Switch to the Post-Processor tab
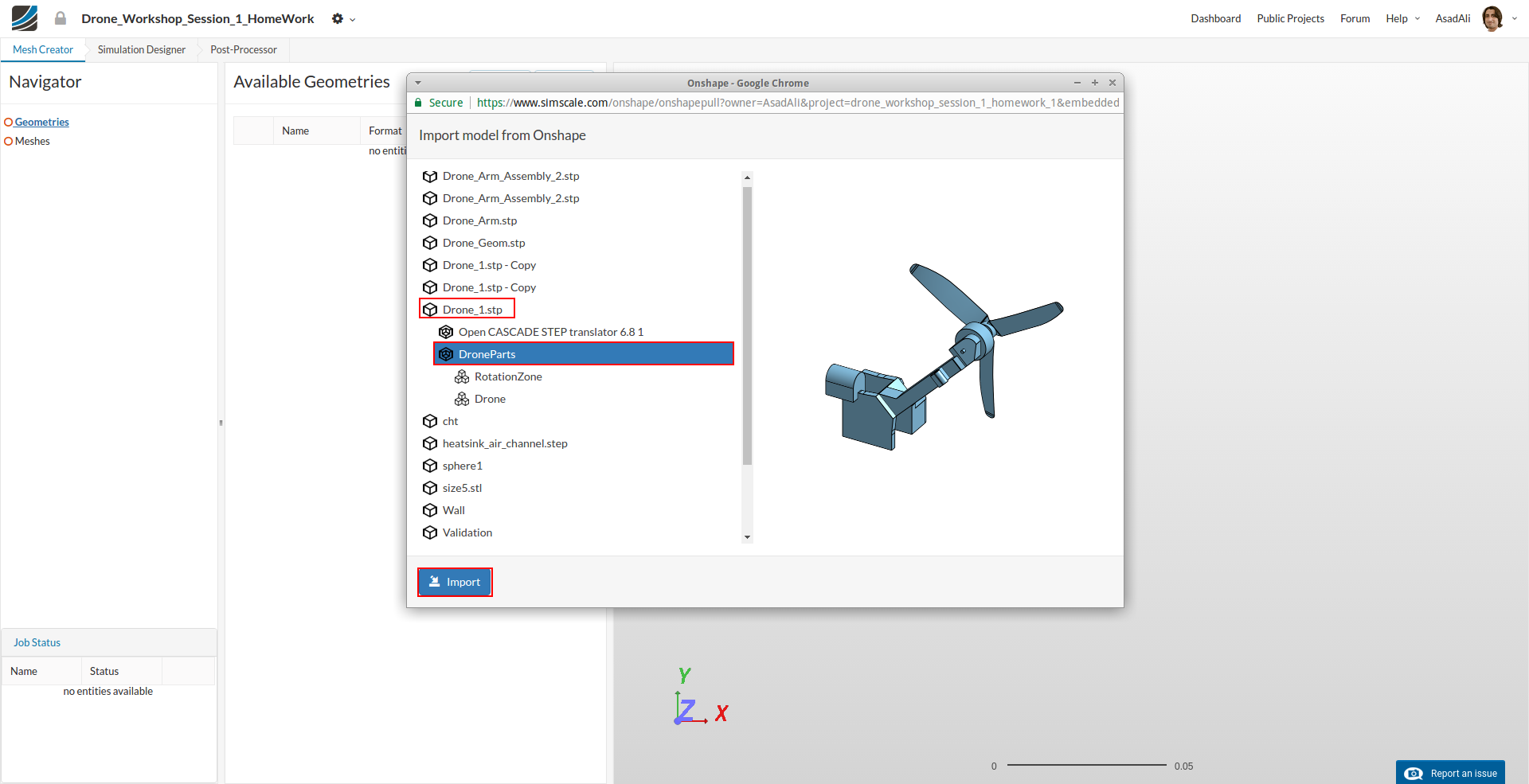 [x=244, y=49]
